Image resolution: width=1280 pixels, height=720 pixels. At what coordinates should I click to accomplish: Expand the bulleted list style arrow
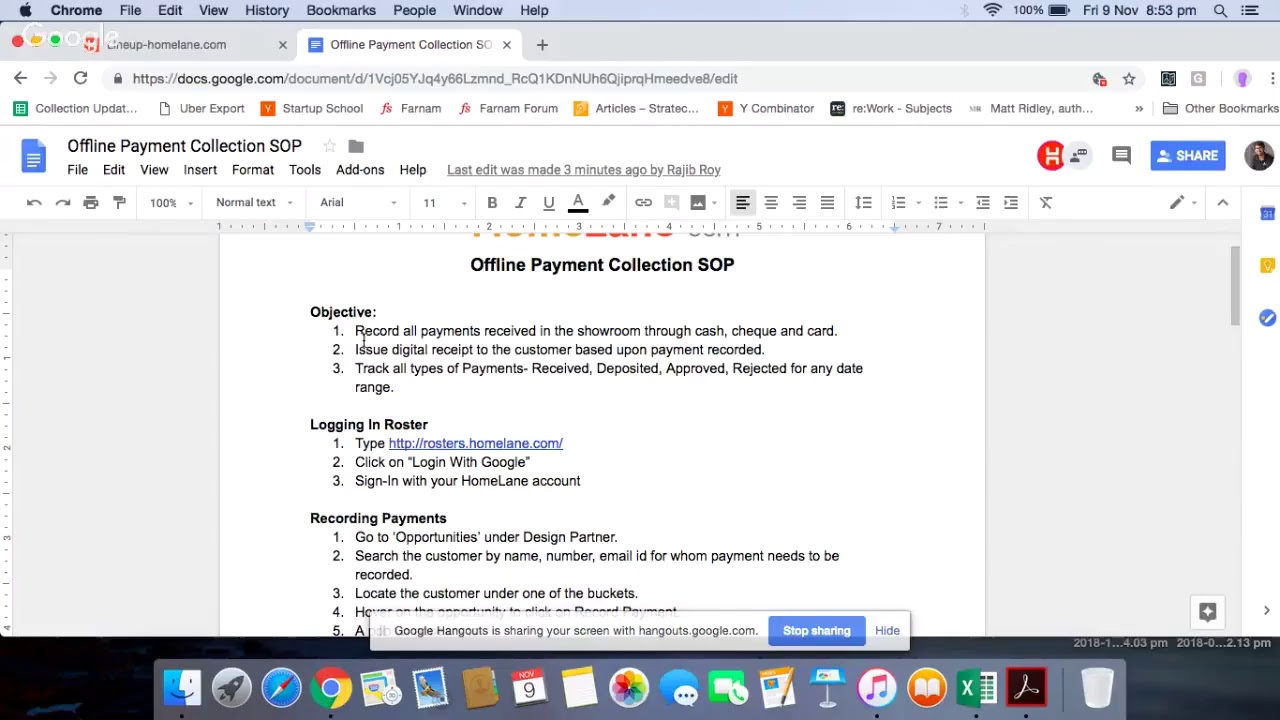[960, 203]
